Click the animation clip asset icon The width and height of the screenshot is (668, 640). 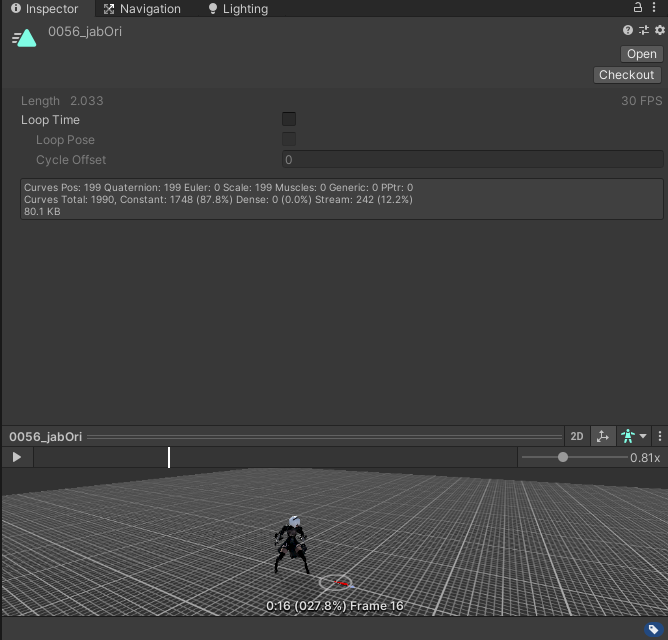point(24,38)
